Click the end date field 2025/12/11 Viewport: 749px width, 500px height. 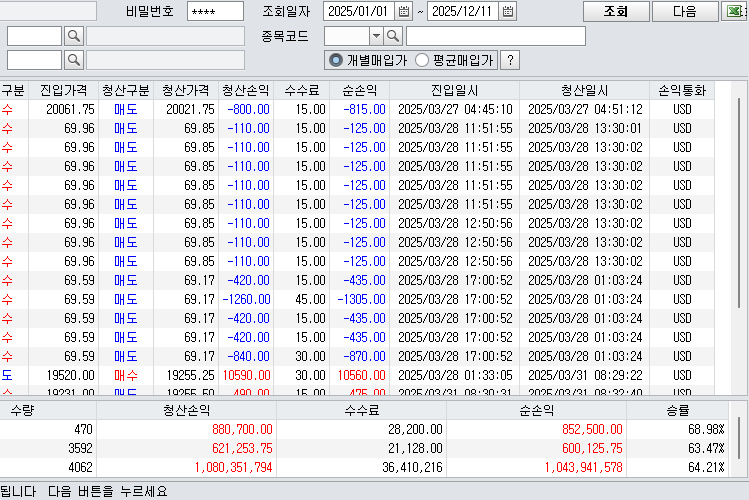[x=463, y=11]
